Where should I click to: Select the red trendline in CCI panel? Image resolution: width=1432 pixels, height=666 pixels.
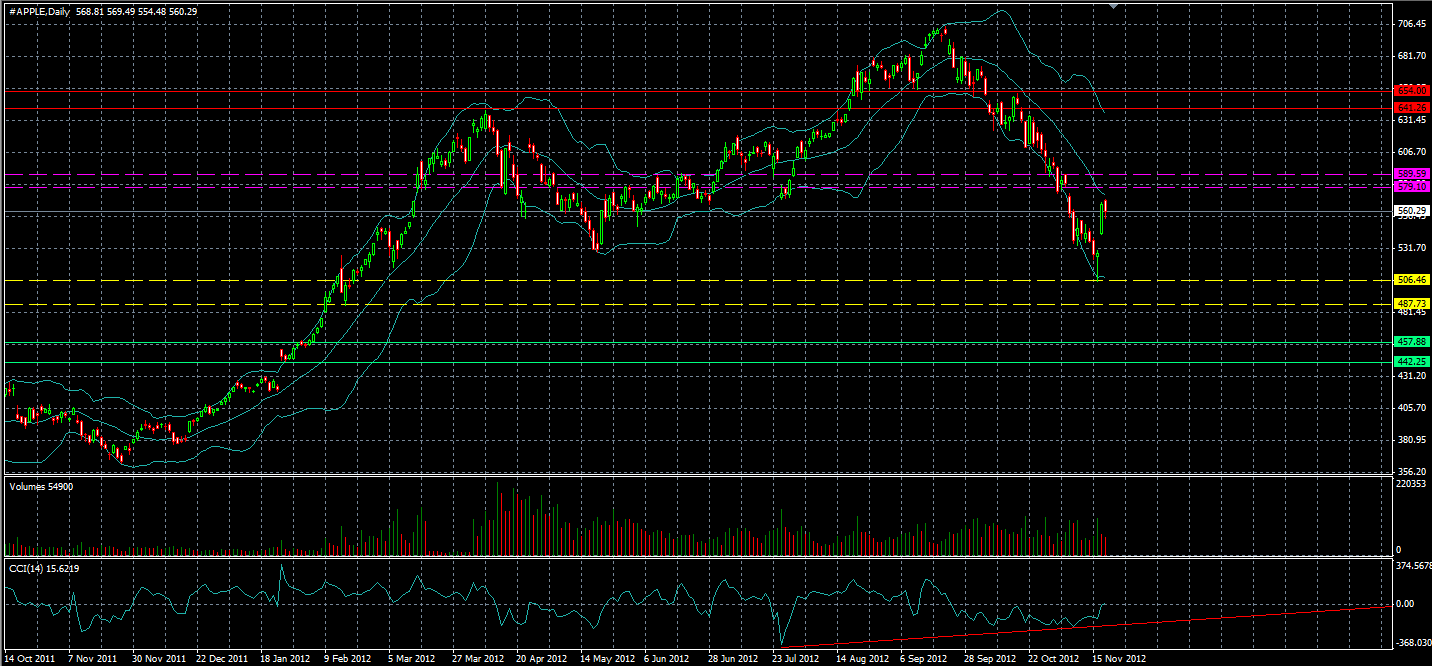(1086, 626)
